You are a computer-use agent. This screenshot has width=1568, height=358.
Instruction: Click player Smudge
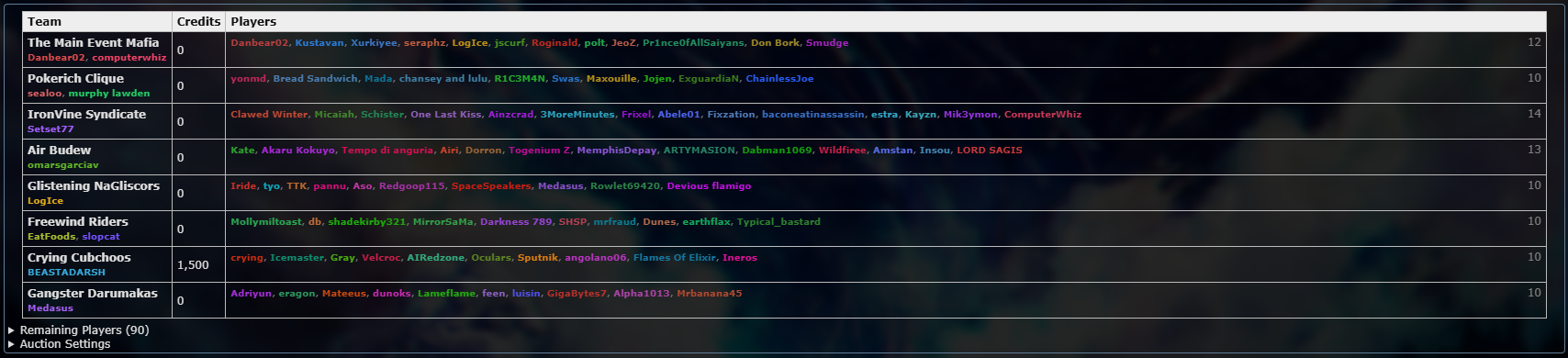tap(827, 43)
